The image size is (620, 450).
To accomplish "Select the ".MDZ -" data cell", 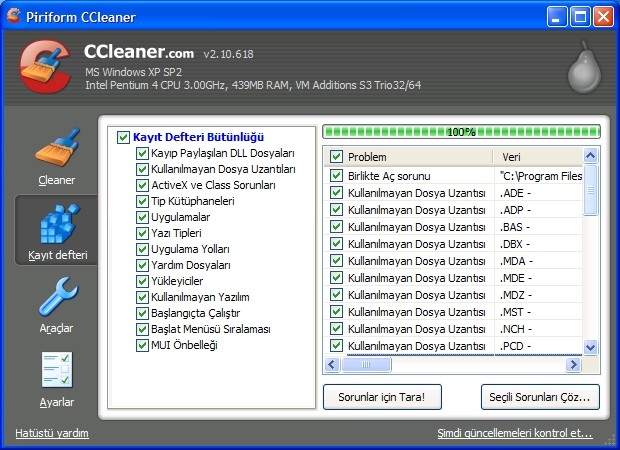I will tap(538, 295).
